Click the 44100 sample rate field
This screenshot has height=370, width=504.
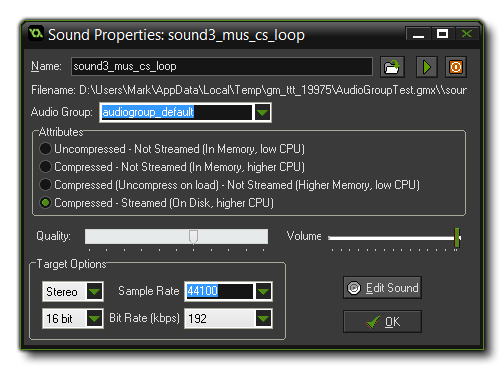219,291
